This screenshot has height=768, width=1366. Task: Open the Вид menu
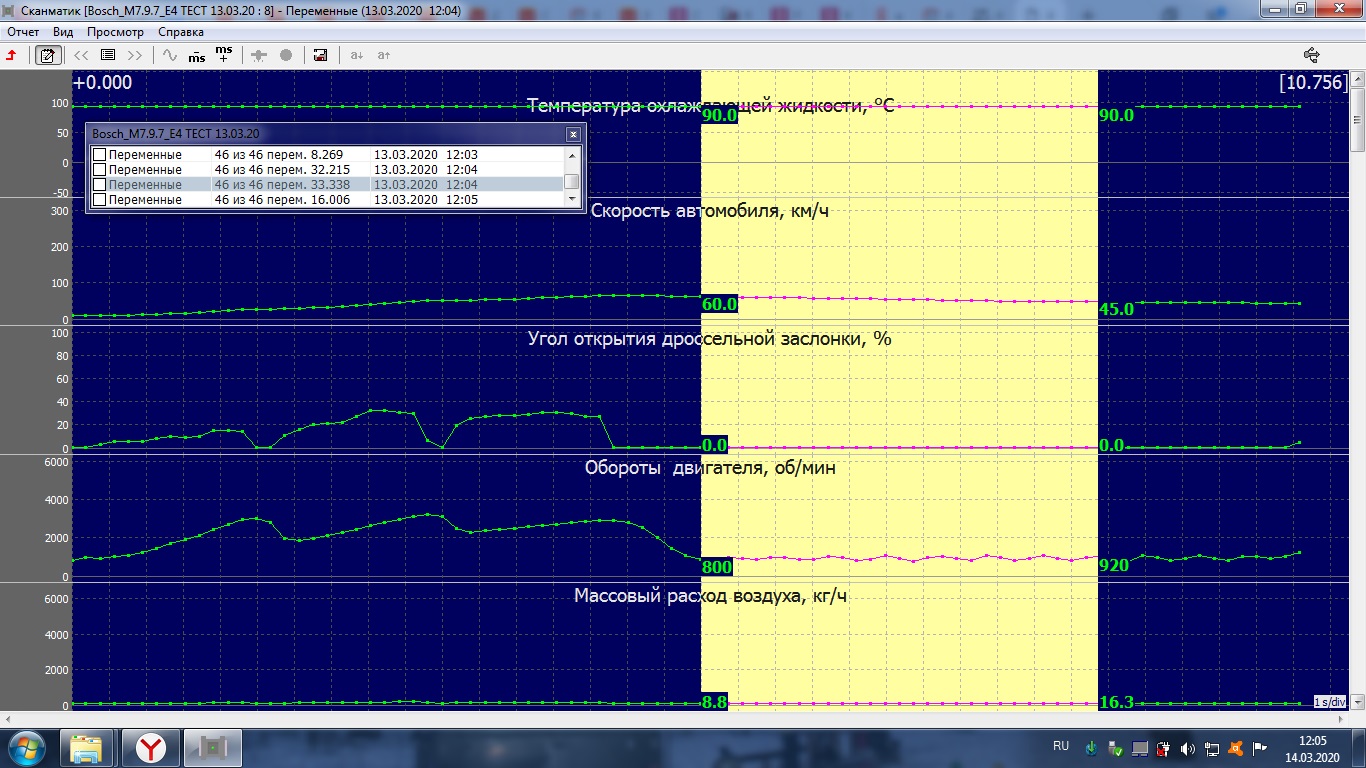[63, 32]
